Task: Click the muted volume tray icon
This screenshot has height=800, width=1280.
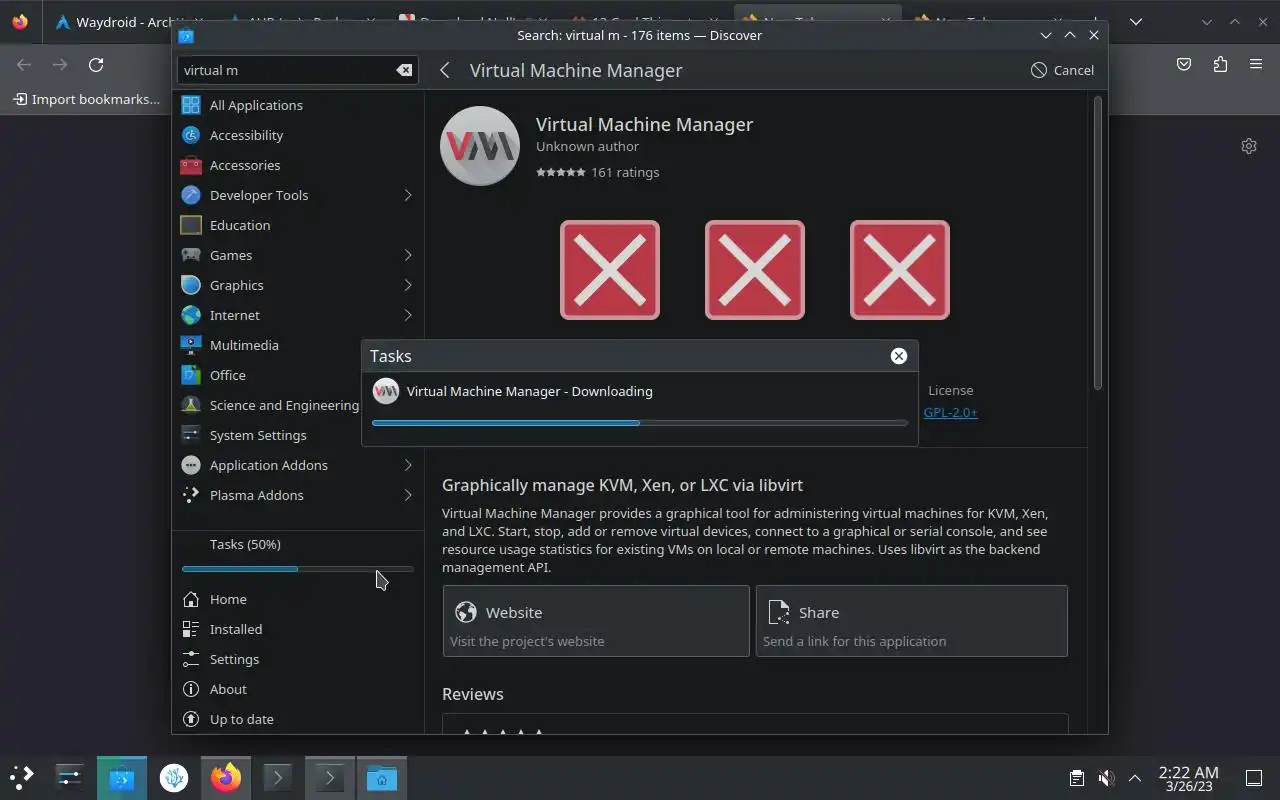Action: point(1106,778)
